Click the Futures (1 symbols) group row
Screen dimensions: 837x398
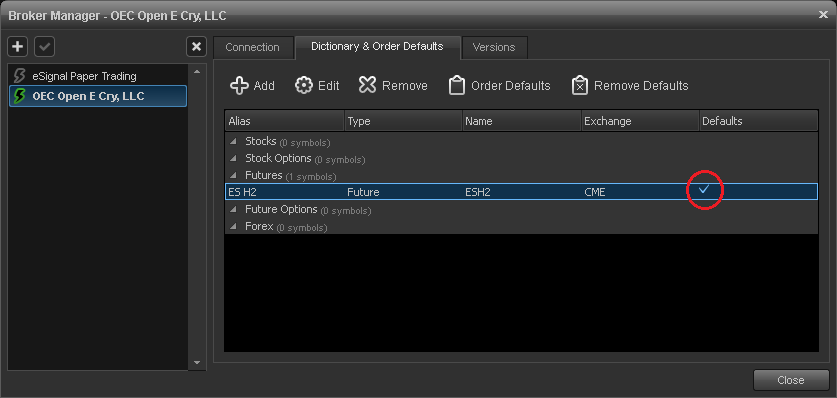(521, 176)
